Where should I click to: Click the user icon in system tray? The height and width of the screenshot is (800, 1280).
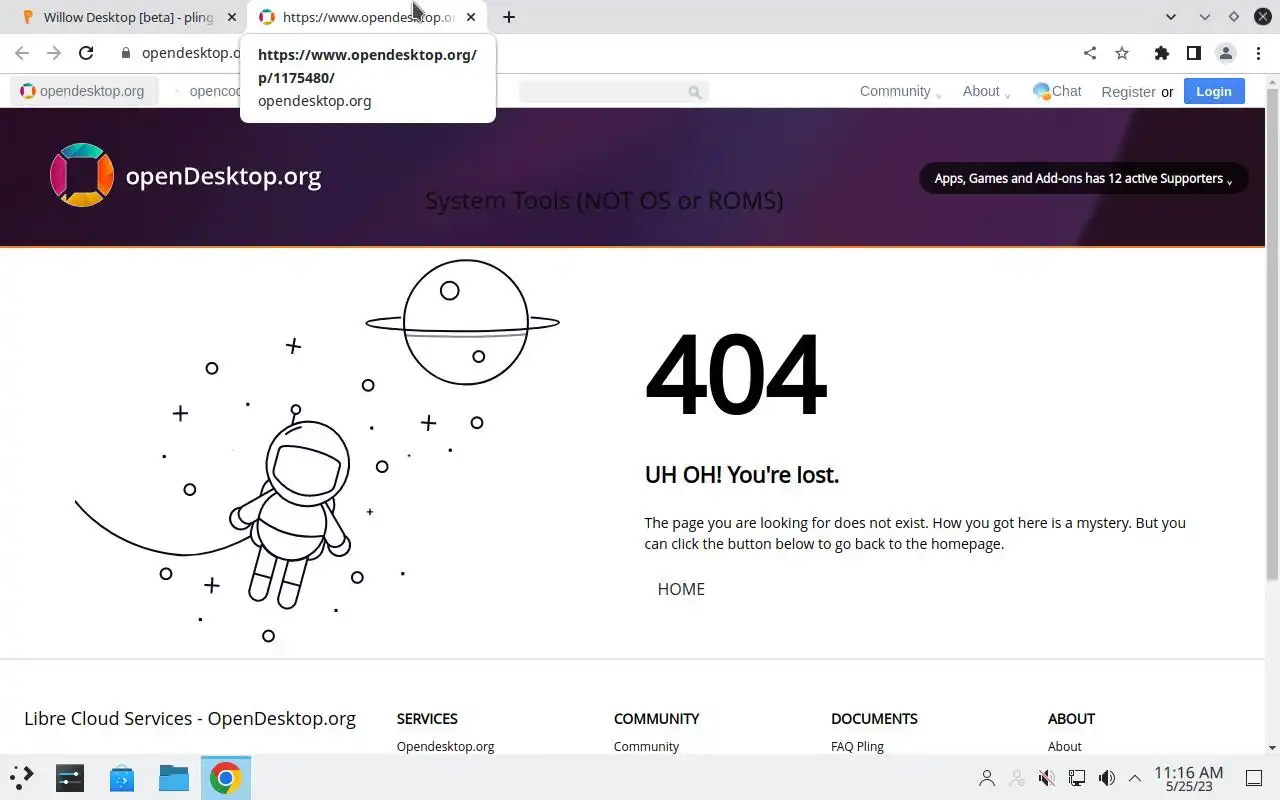click(987, 778)
